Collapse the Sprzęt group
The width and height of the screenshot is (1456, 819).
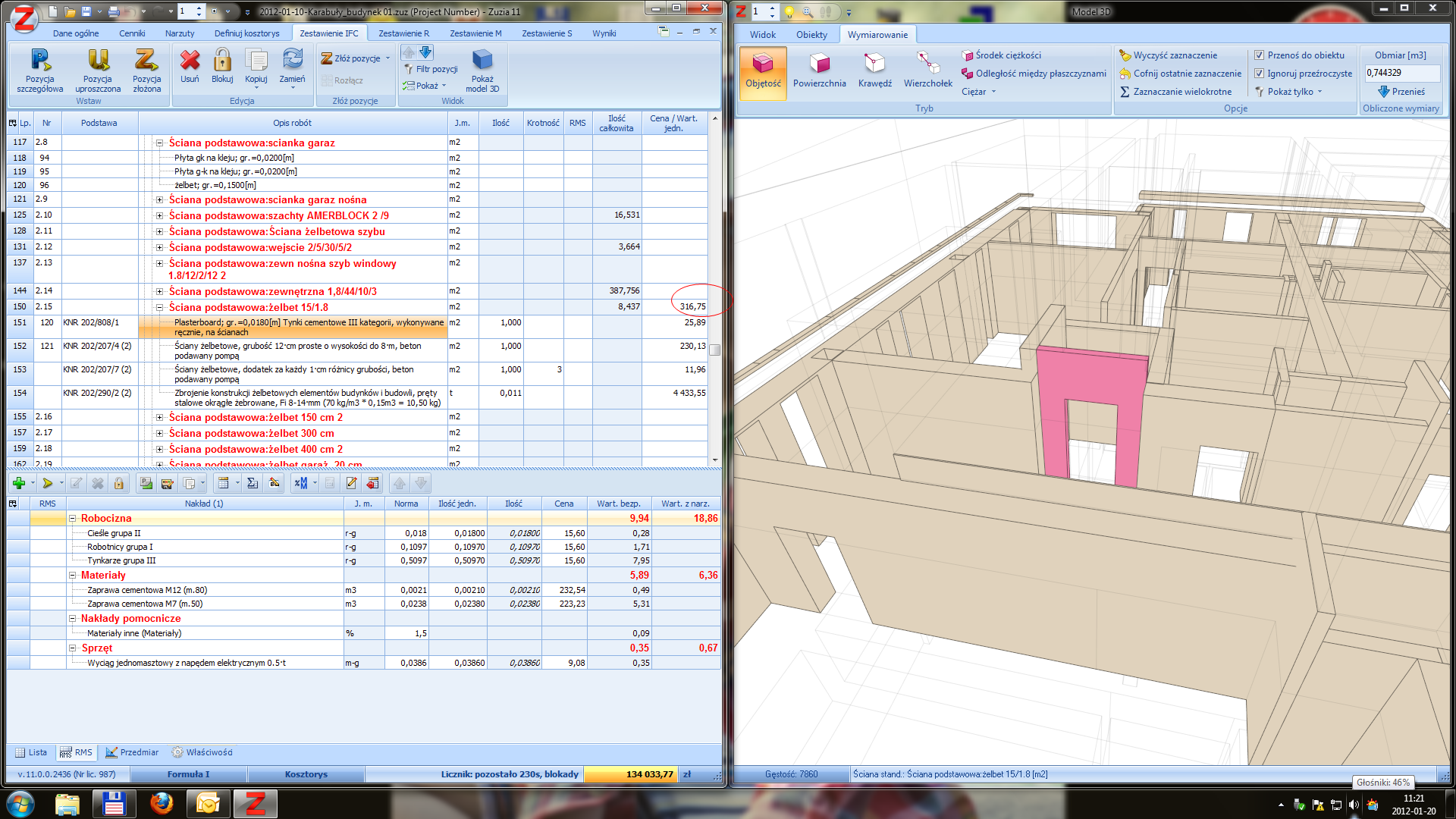pyautogui.click(x=73, y=648)
